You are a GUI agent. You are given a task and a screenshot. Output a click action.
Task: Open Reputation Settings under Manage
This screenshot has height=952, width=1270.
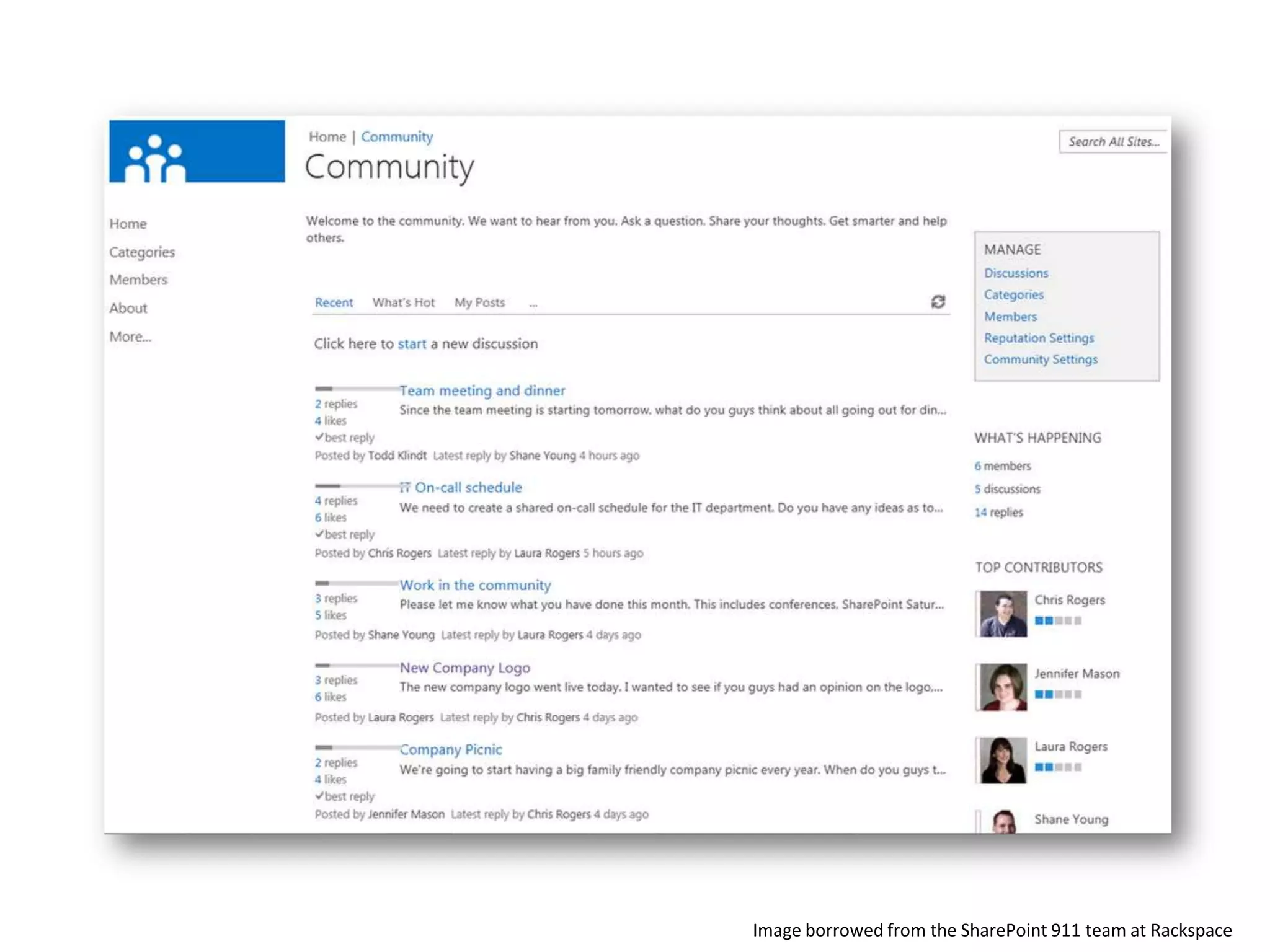[x=1039, y=338]
